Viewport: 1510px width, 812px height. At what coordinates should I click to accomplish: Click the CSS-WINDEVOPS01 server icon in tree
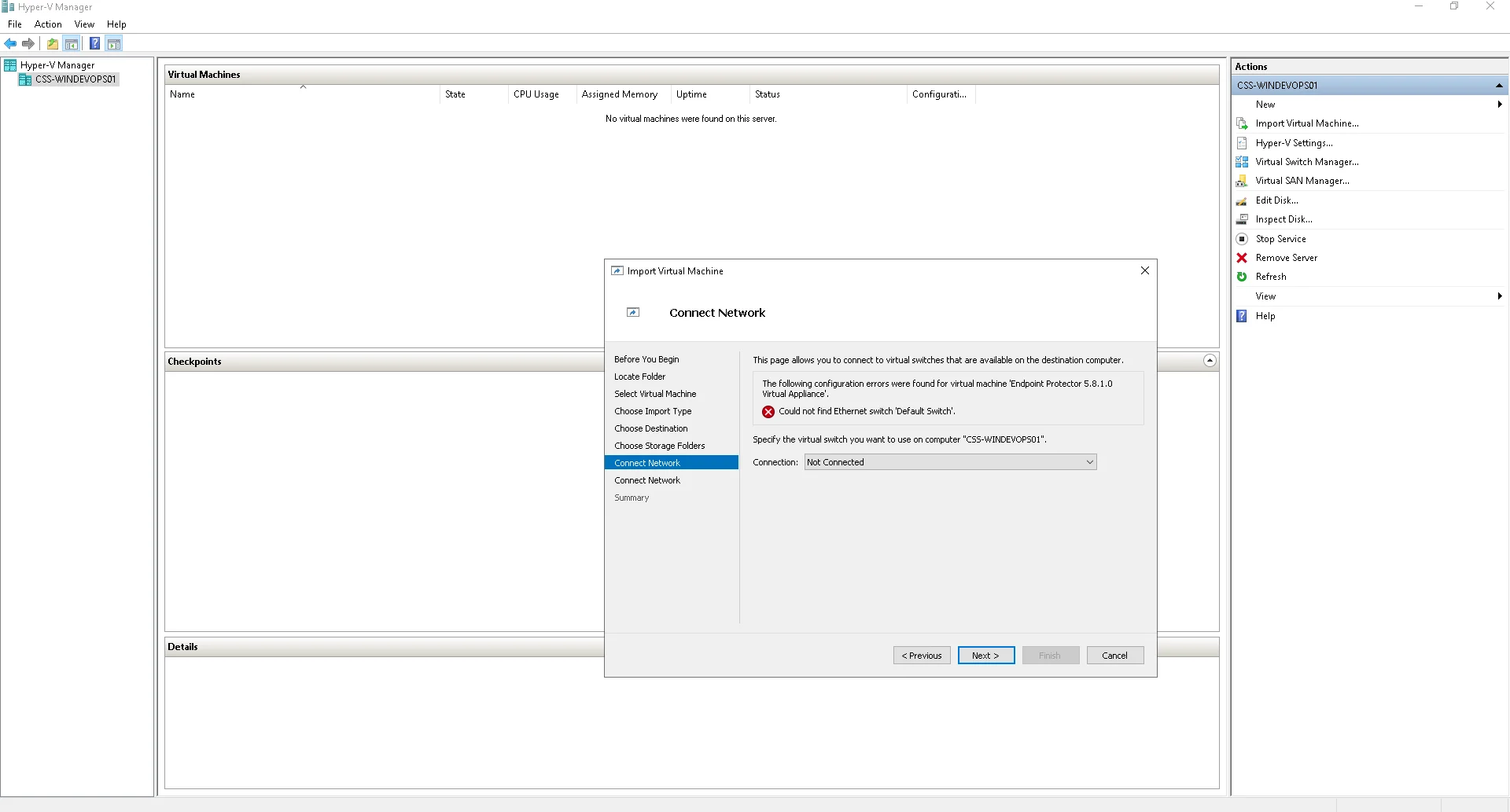(25, 79)
